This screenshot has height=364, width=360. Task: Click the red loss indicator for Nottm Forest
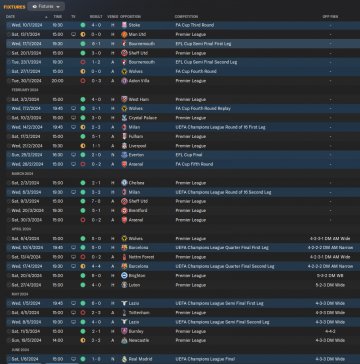pyautogui.click(x=83, y=257)
